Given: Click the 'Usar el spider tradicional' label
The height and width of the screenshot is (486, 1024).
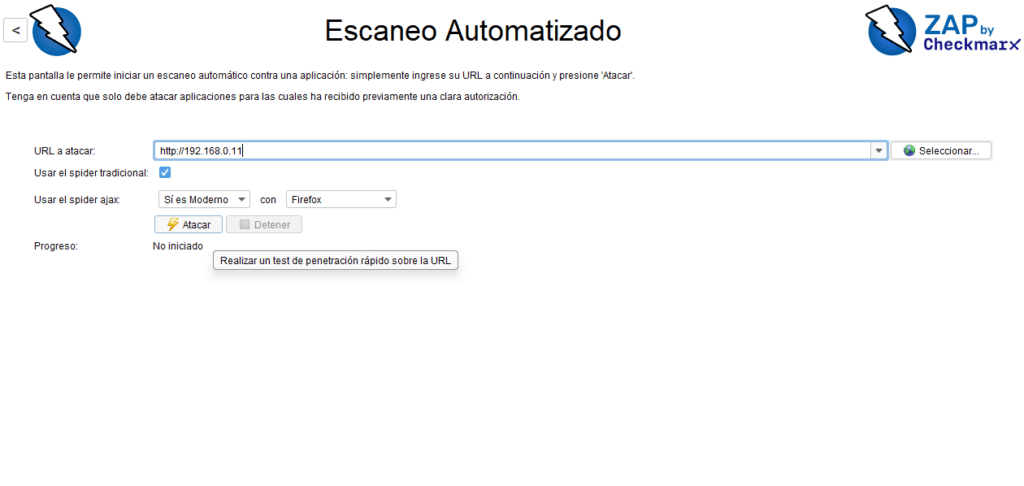Looking at the screenshot, I should coord(91,173).
